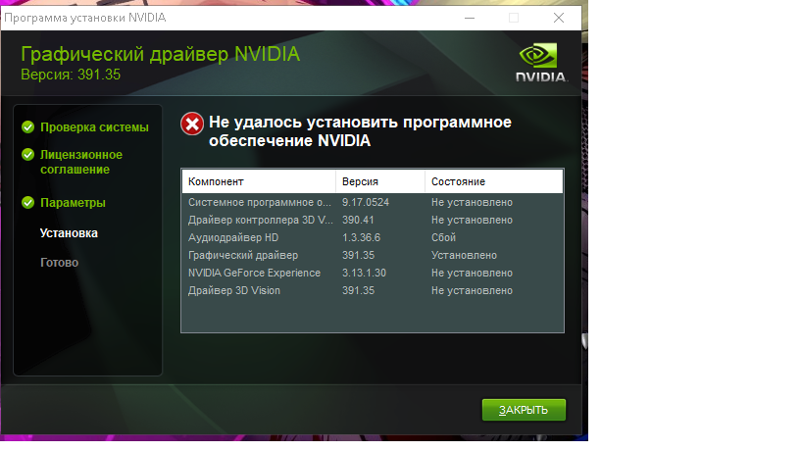Select the NVIDIA GeForce Experience row
800x451 pixels.
372,273
